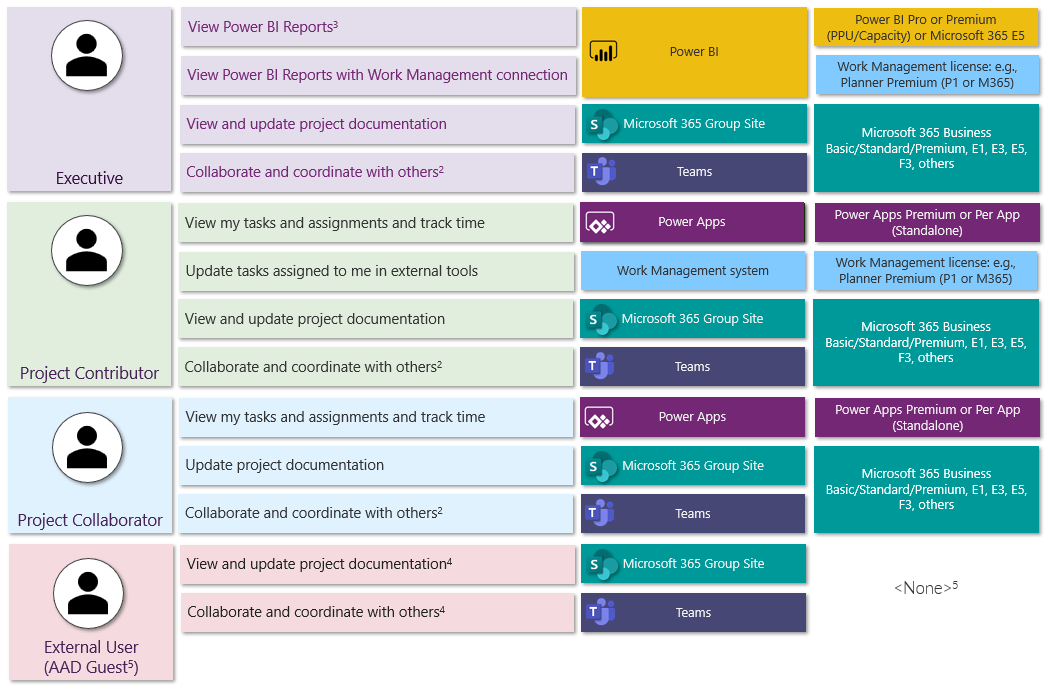
Task: Click SharePoint icon in the External User section
Action: 603,565
